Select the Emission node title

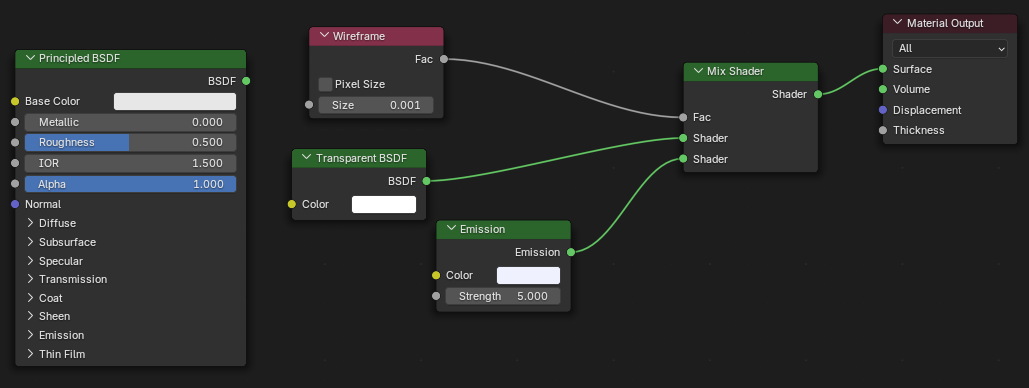click(482, 229)
